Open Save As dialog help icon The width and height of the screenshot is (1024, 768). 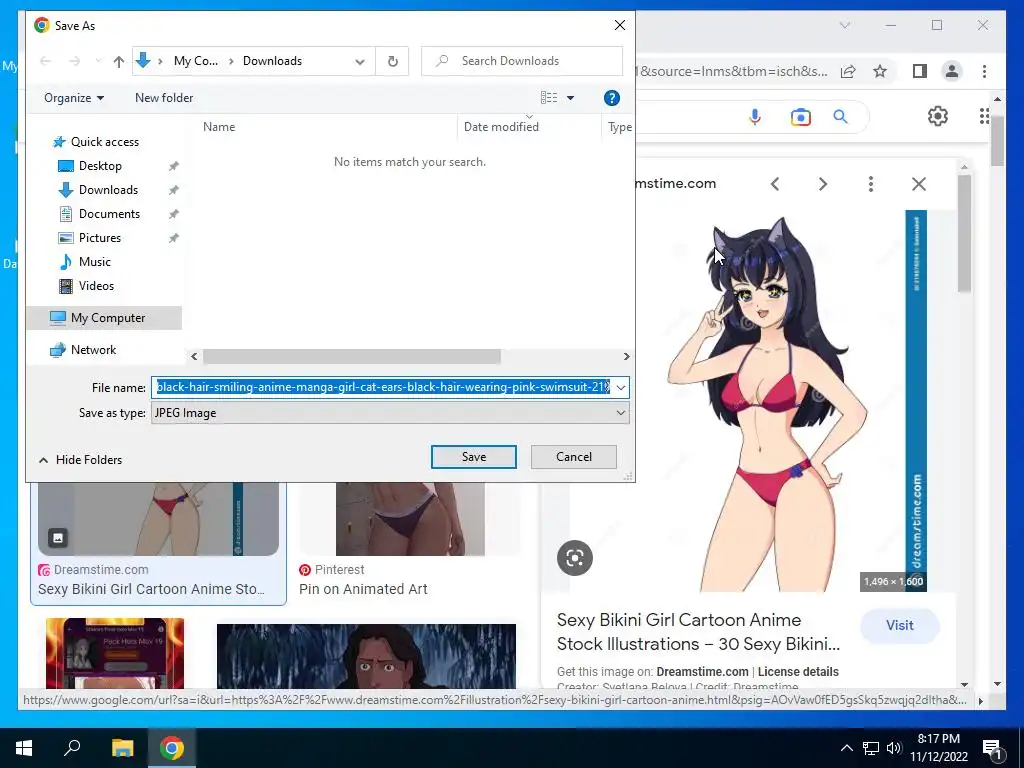(611, 98)
